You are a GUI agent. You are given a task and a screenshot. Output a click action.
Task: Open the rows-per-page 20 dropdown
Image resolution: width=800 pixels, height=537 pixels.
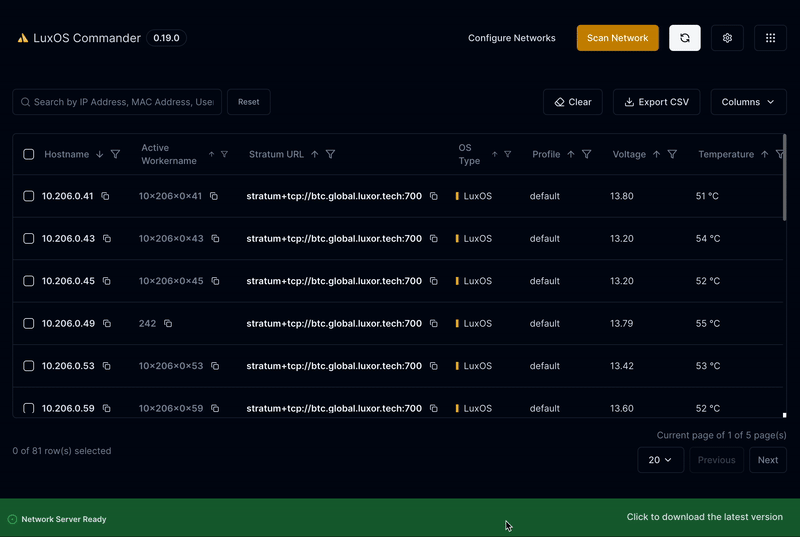click(660, 460)
